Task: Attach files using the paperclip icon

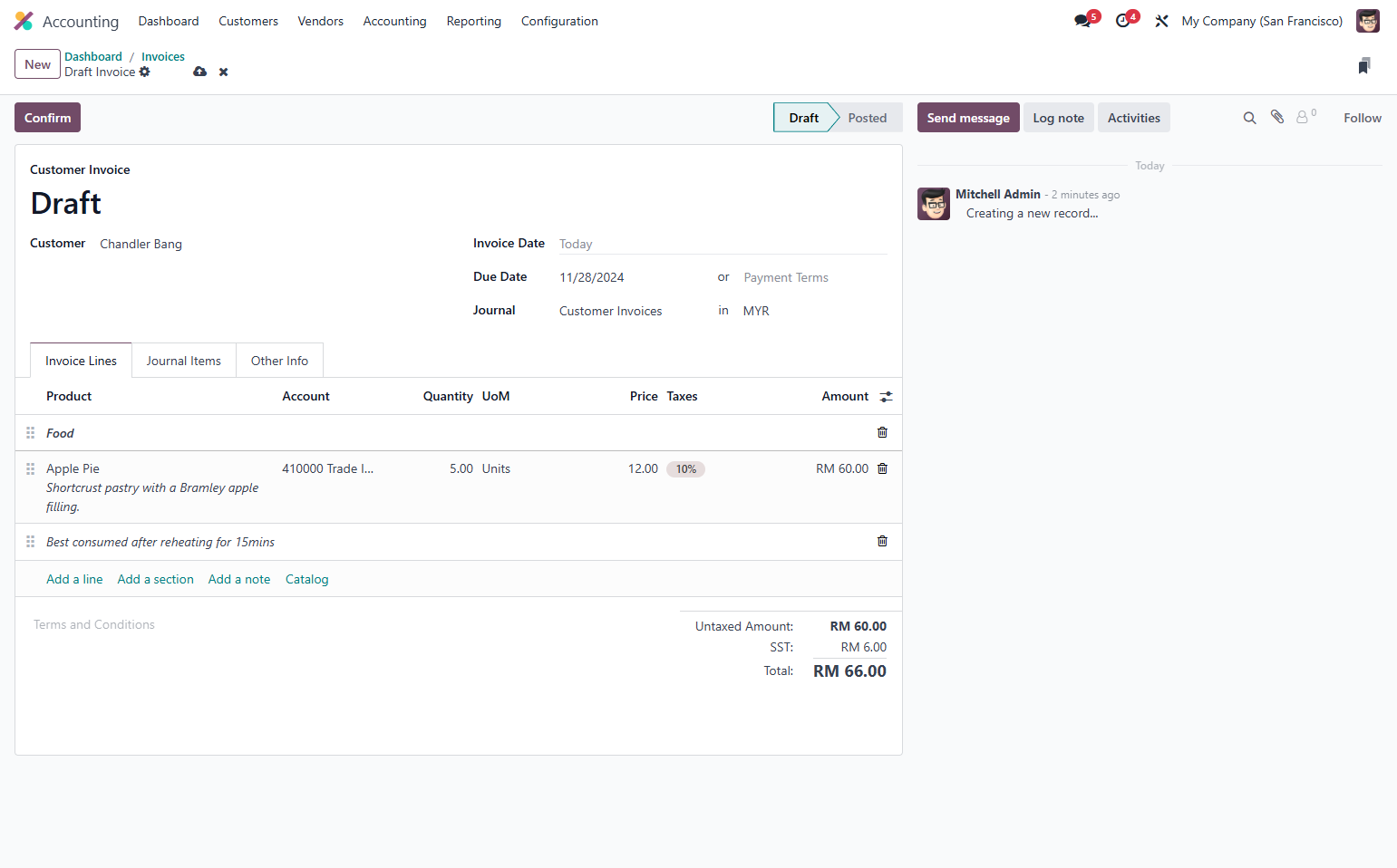Action: coord(1277,117)
